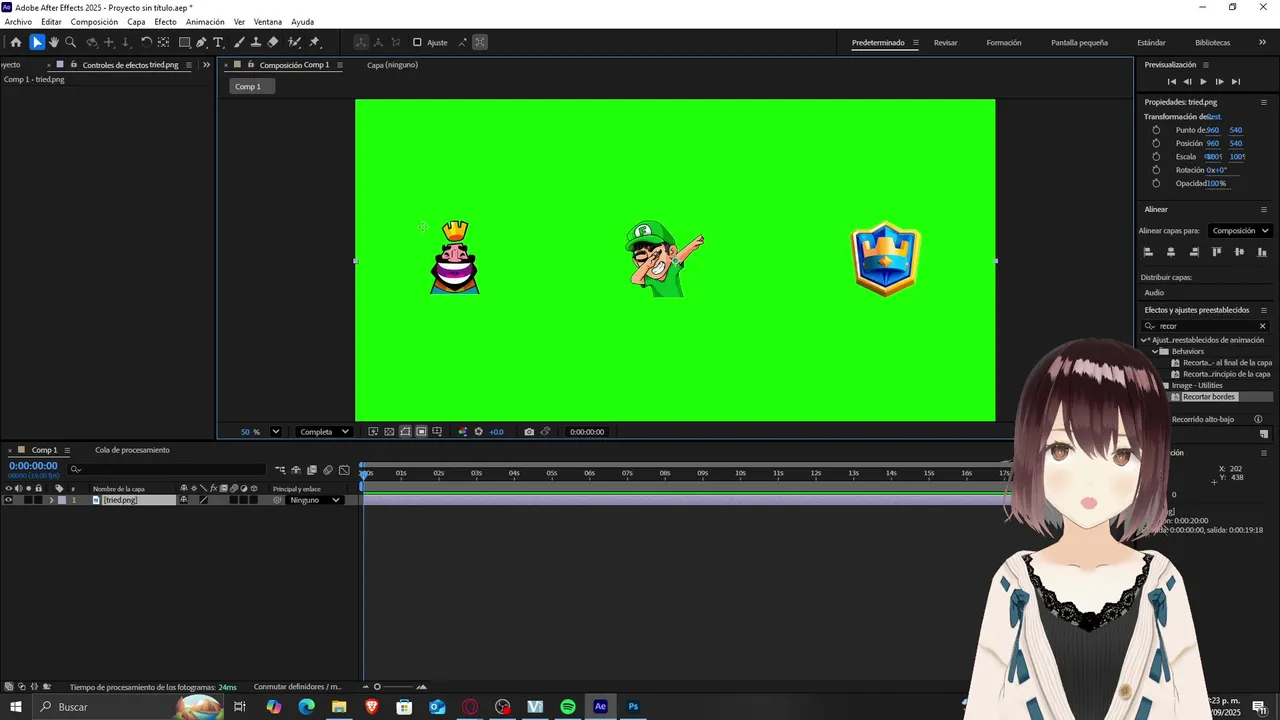
Task: Expand the tried.png layer properties
Action: (51, 500)
